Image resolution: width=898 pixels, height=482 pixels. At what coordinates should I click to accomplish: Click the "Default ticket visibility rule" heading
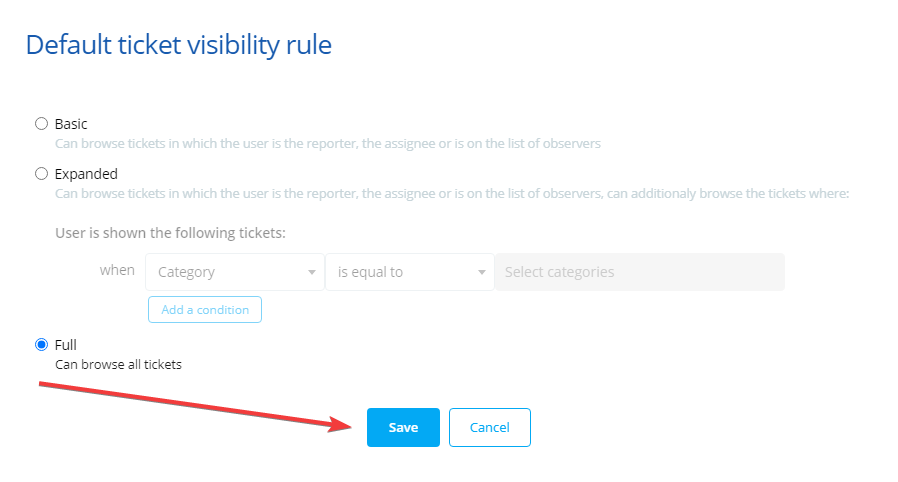[x=179, y=45]
